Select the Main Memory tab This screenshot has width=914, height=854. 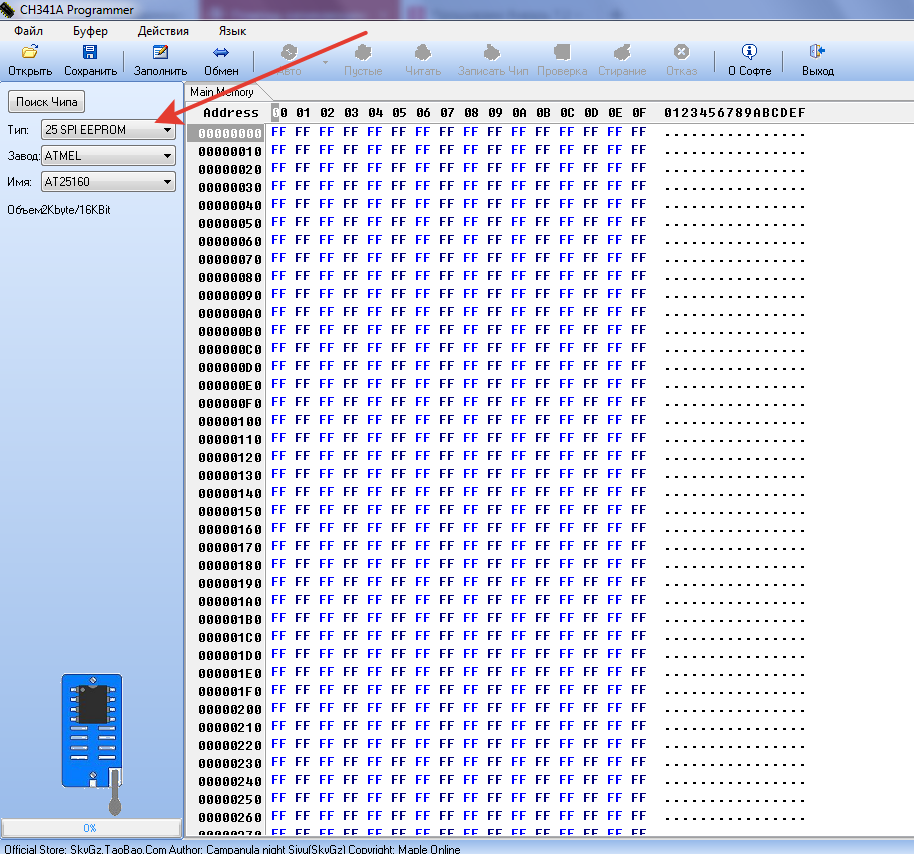(x=222, y=92)
